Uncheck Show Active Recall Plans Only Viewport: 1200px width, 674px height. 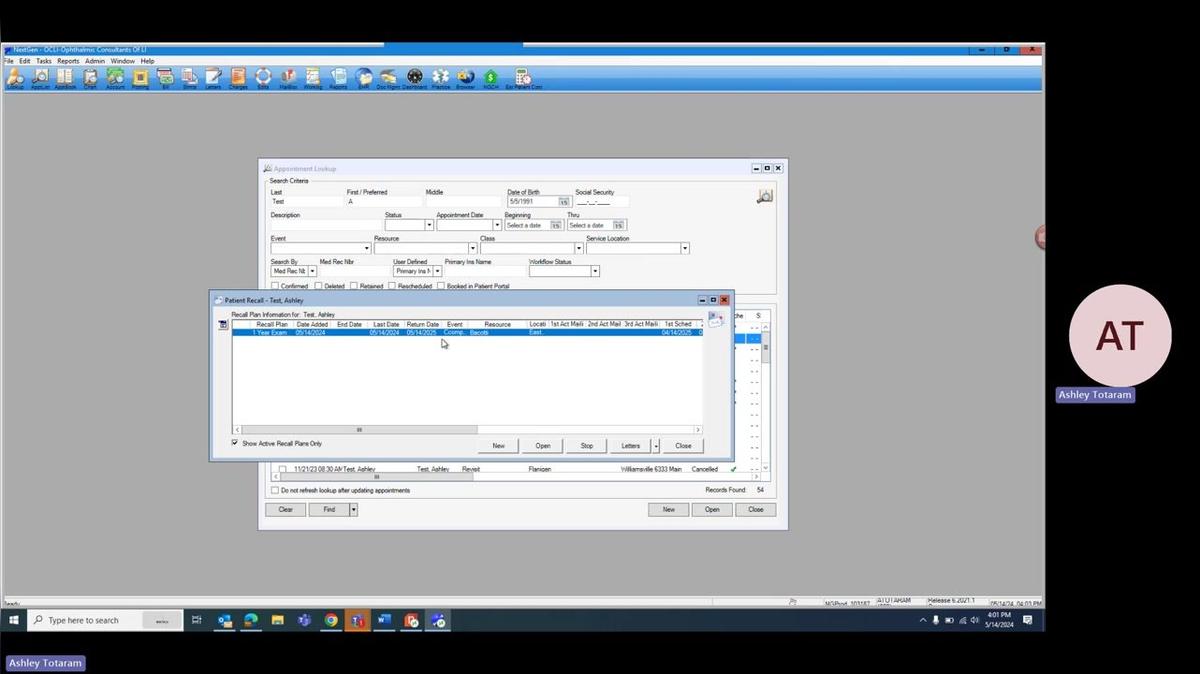236,443
